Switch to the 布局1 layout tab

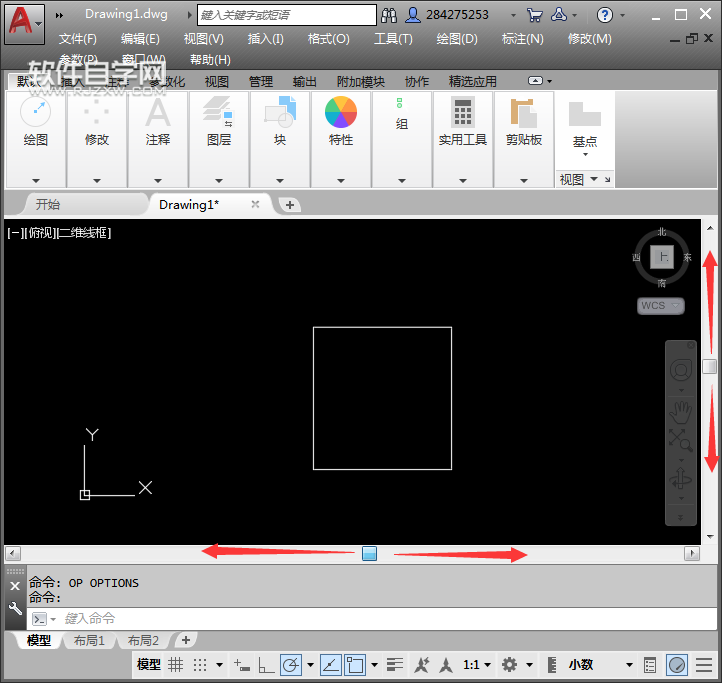[x=89, y=641]
